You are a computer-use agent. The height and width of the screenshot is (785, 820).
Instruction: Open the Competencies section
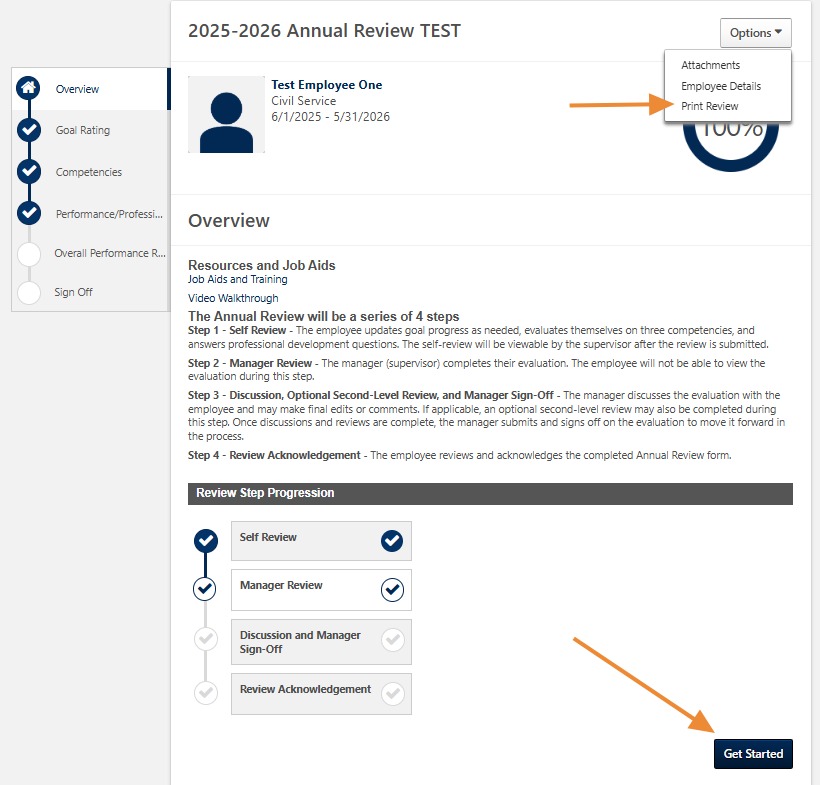pyautogui.click(x=88, y=172)
